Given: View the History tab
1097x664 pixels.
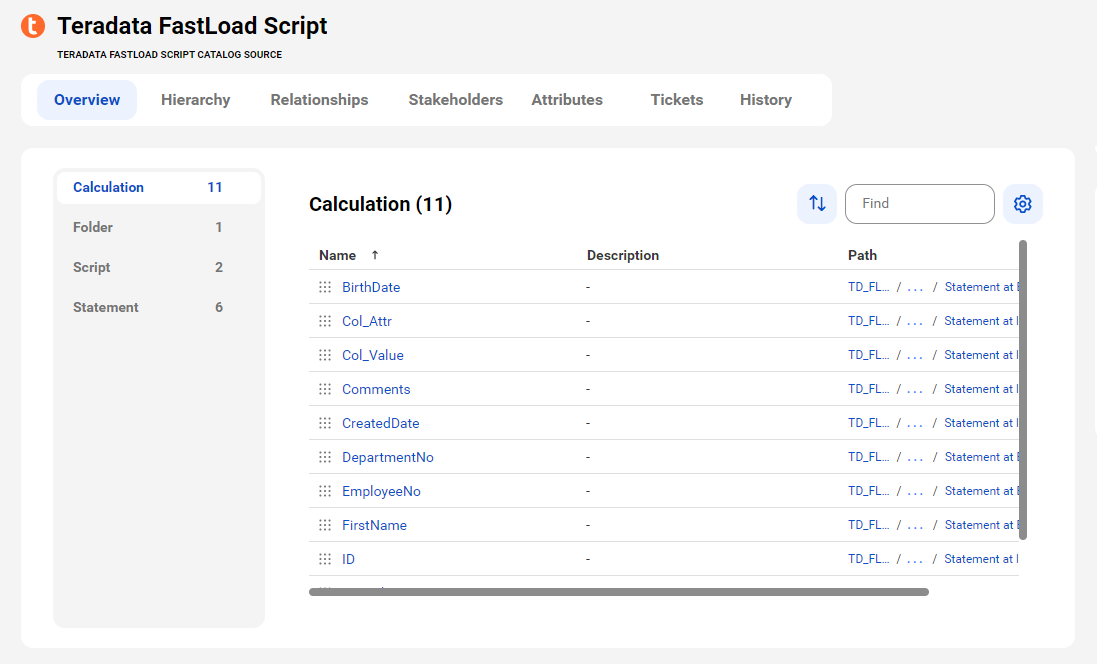Looking at the screenshot, I should click(x=765, y=100).
